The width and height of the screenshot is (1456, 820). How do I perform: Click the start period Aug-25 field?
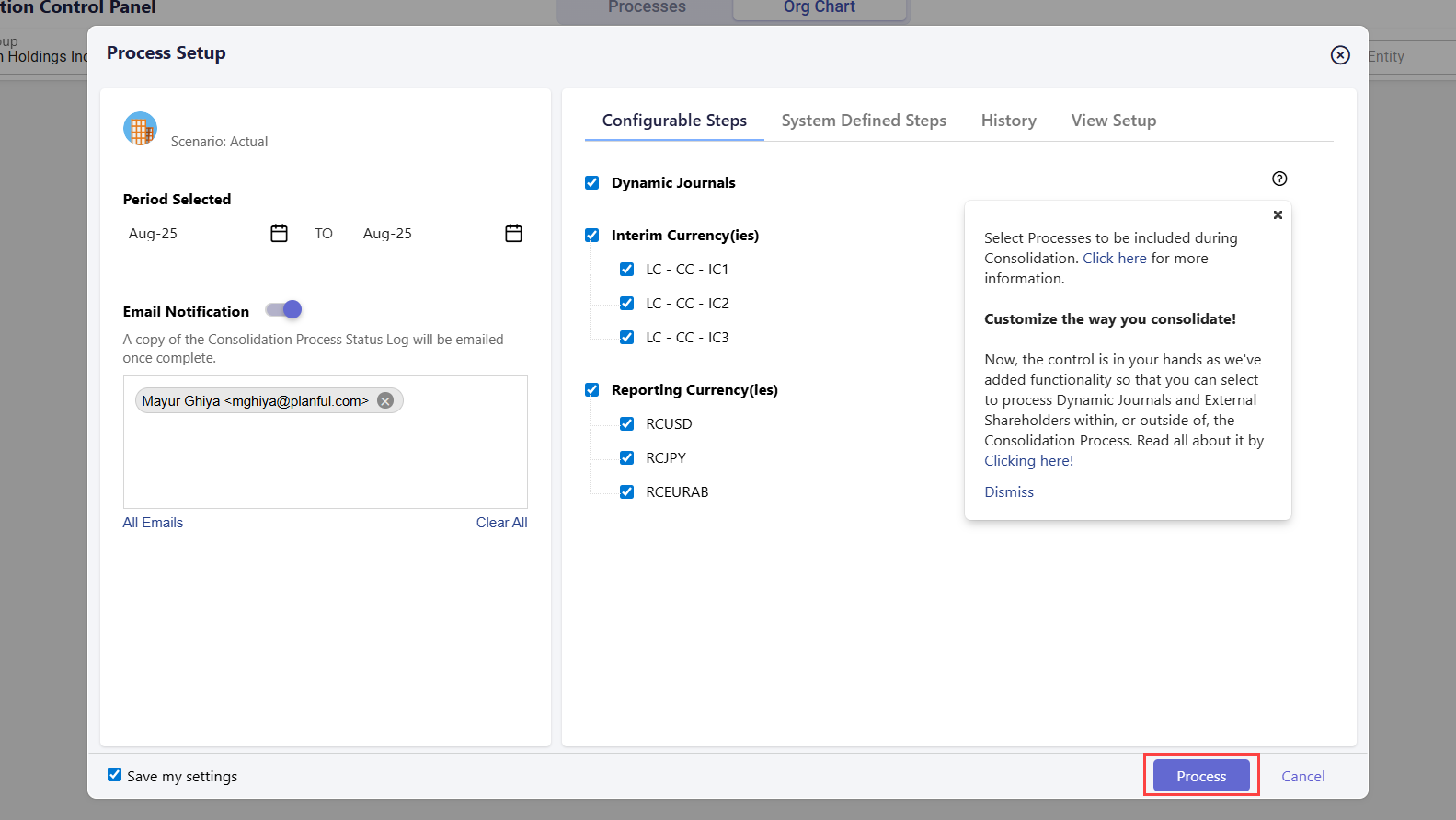click(191, 234)
